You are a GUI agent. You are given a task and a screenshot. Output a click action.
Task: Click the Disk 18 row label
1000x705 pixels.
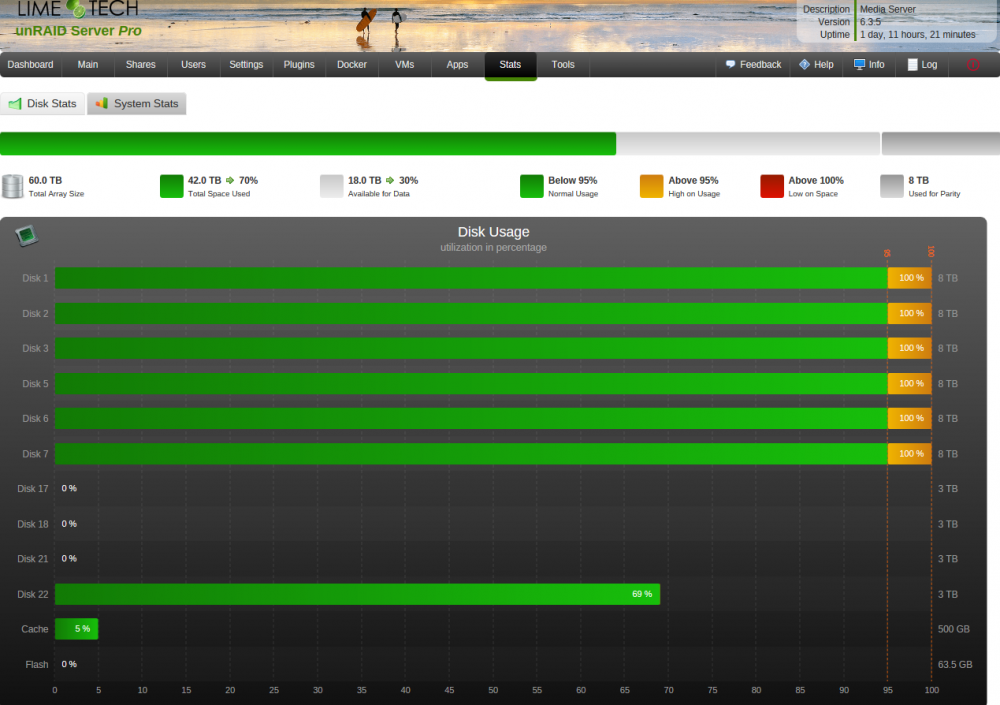[x=33, y=524]
